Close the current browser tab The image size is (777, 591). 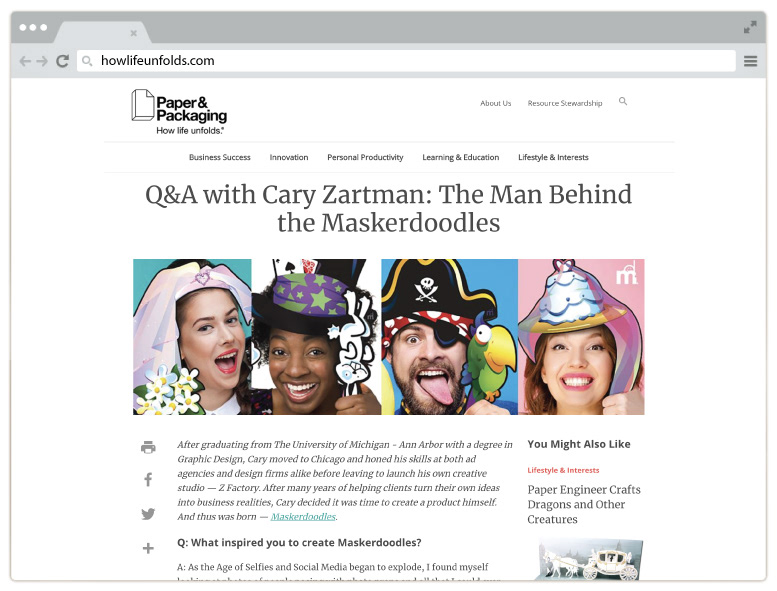pos(133,33)
